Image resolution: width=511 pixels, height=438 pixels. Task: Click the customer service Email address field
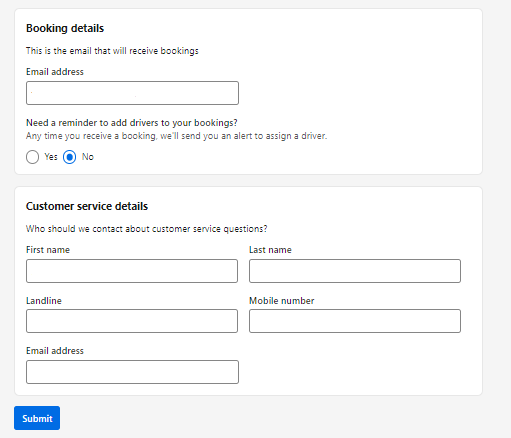pos(132,372)
